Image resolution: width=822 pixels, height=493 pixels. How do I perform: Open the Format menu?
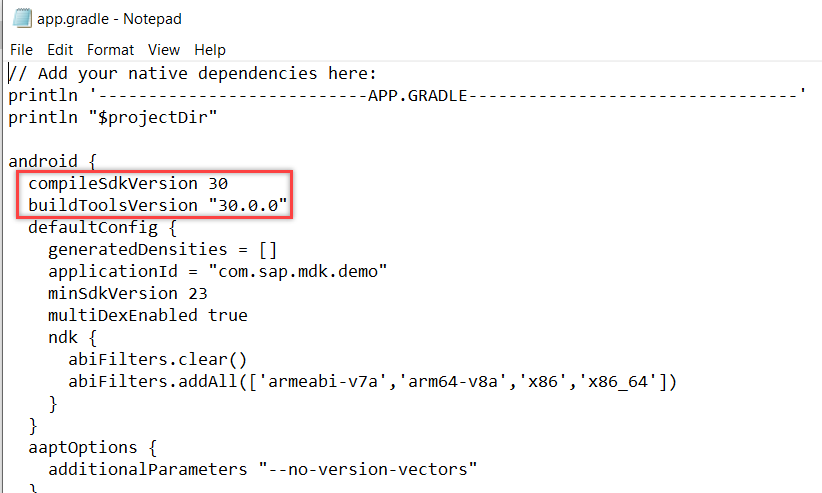(111, 50)
